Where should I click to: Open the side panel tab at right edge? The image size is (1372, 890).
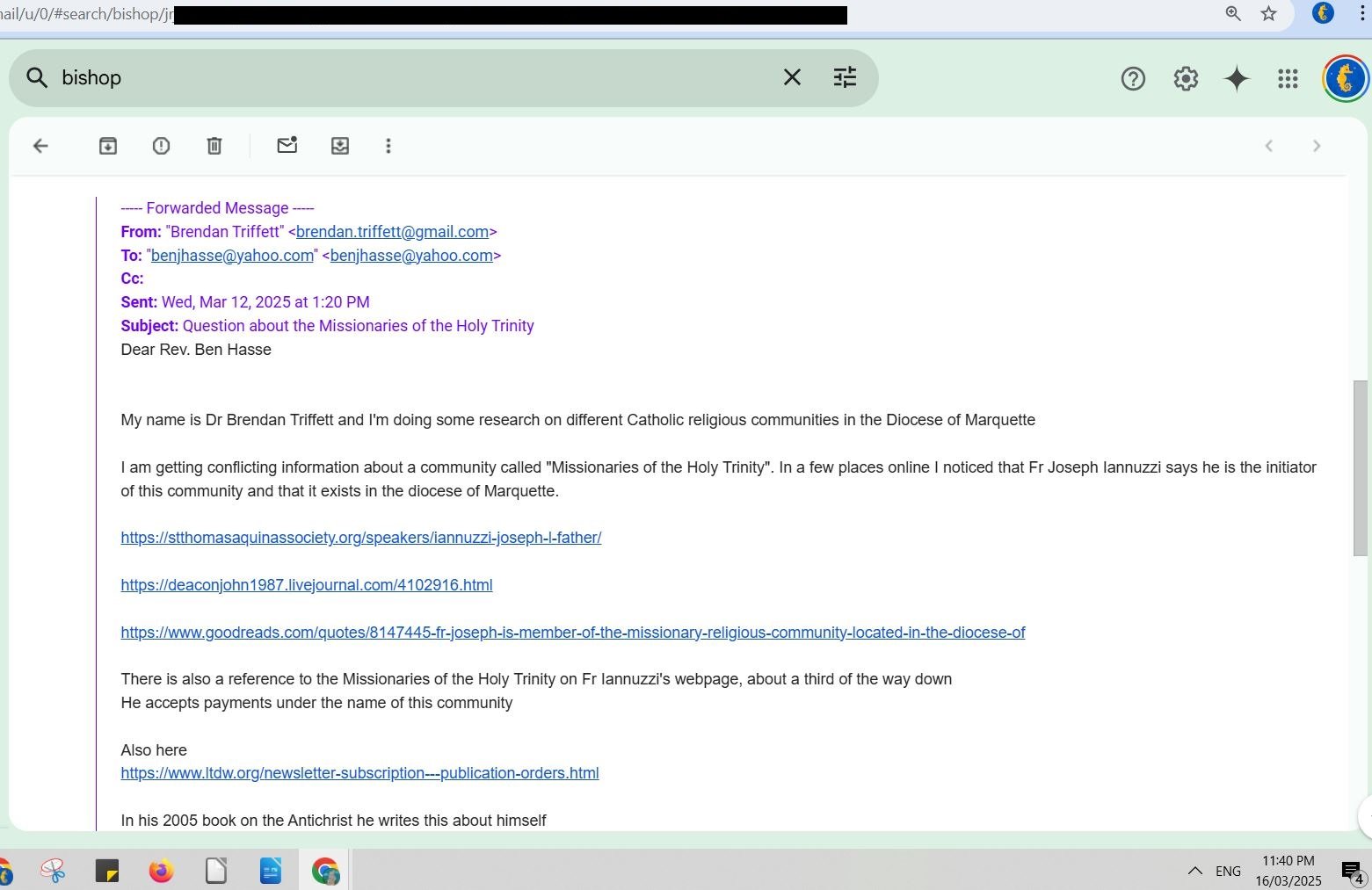click(x=1365, y=817)
